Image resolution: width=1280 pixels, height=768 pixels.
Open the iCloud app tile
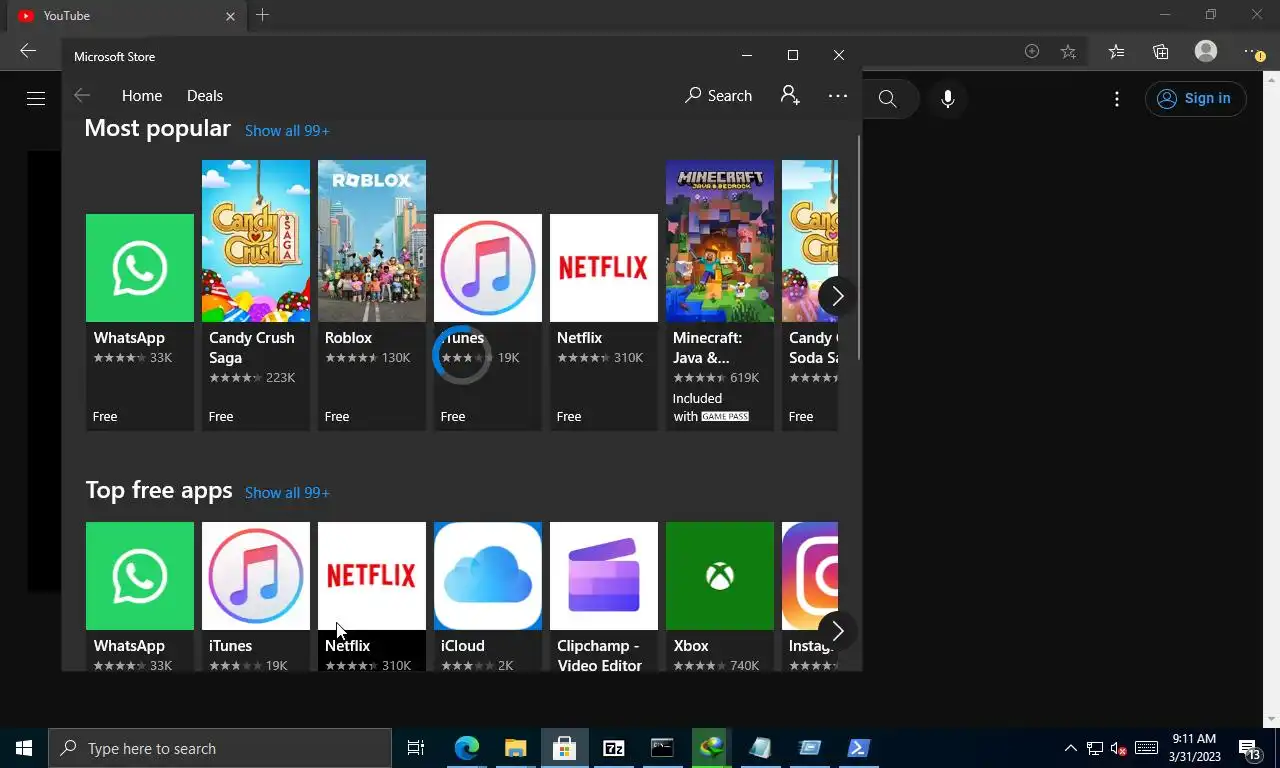(x=488, y=596)
